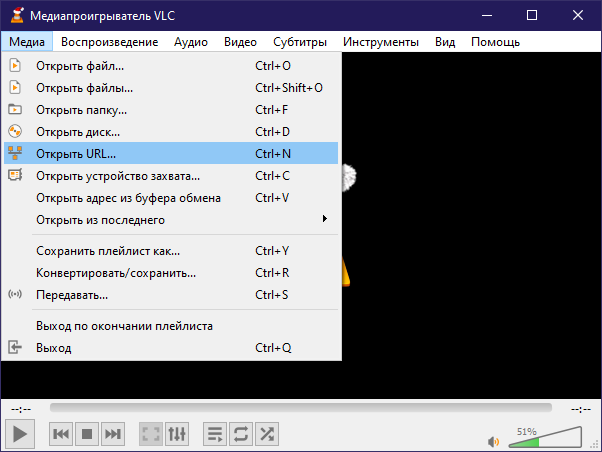Toggle fullscreen video mode
This screenshot has width=602, height=452.
coord(151,434)
